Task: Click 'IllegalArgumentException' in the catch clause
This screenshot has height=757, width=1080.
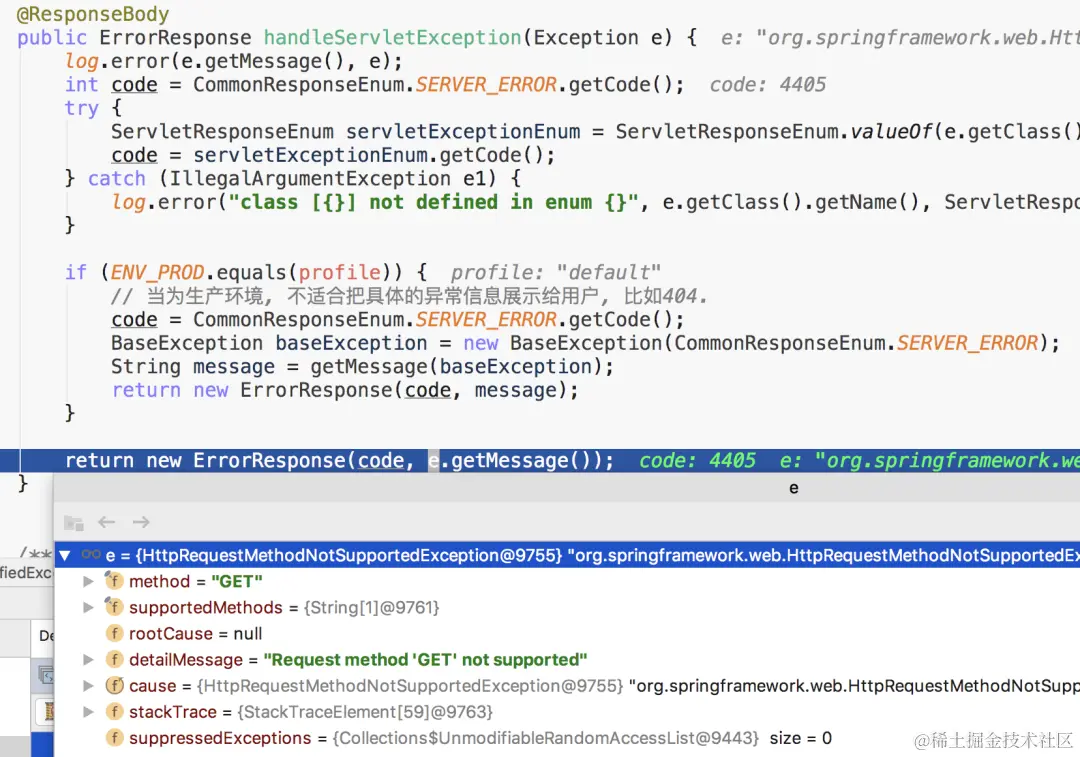Action: pos(310,178)
